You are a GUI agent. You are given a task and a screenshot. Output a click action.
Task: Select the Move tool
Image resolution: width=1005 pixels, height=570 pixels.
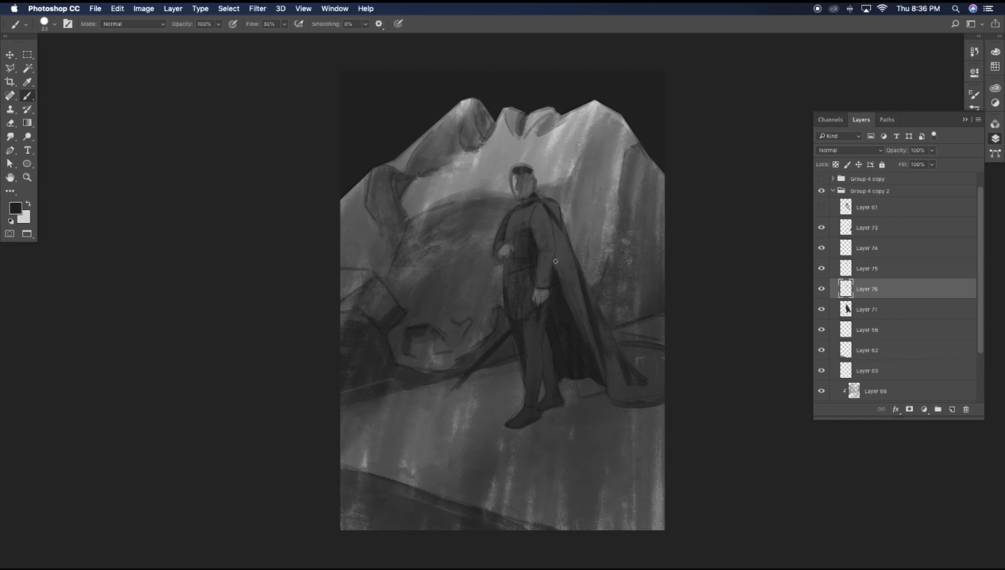(10, 55)
